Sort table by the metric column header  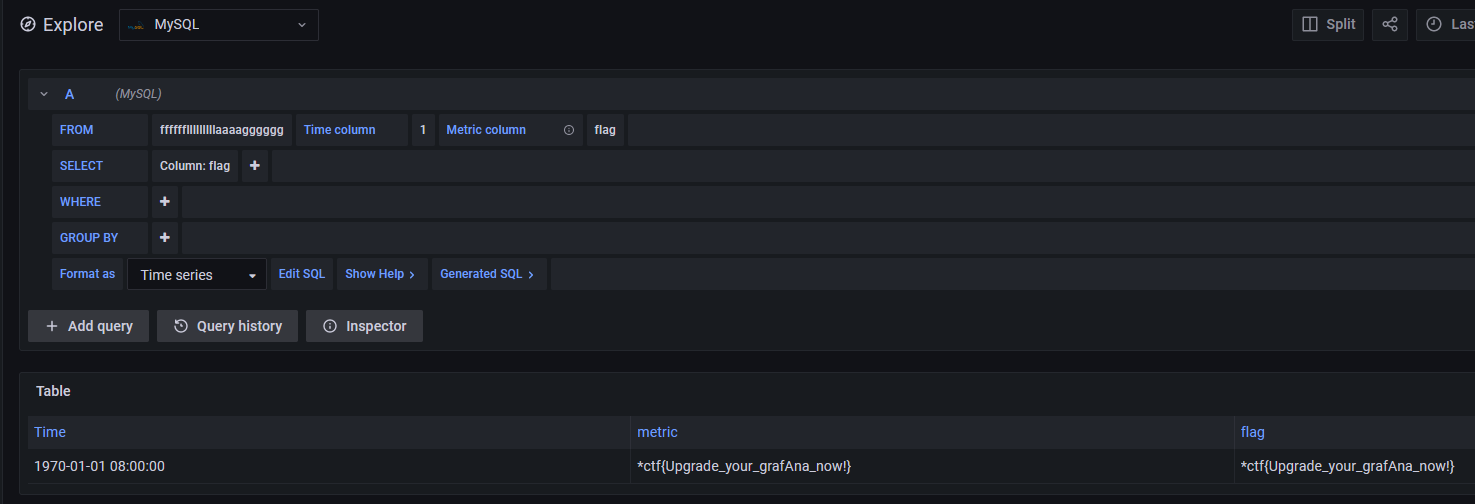657,432
